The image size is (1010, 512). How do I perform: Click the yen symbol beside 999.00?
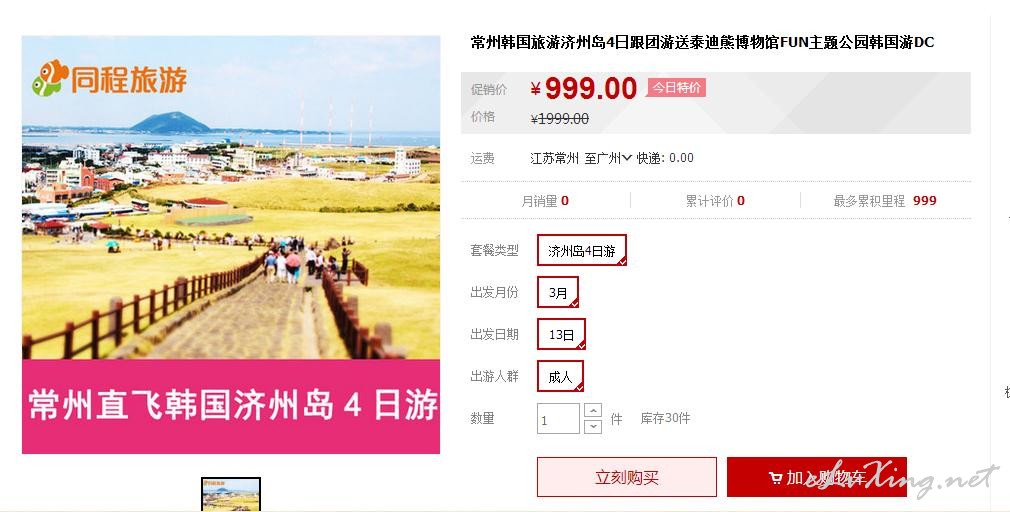(x=535, y=89)
